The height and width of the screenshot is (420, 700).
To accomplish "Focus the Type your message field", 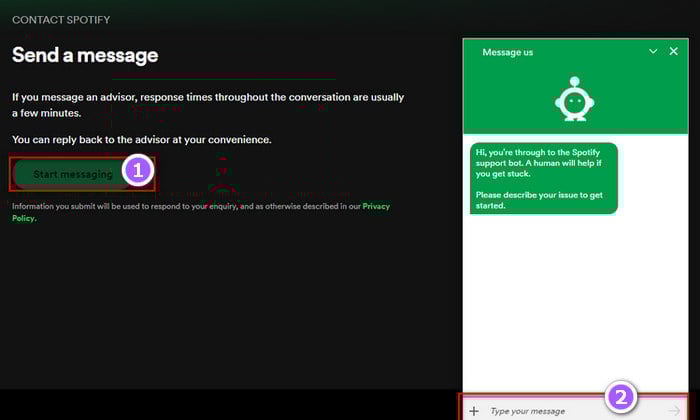I will [574, 411].
